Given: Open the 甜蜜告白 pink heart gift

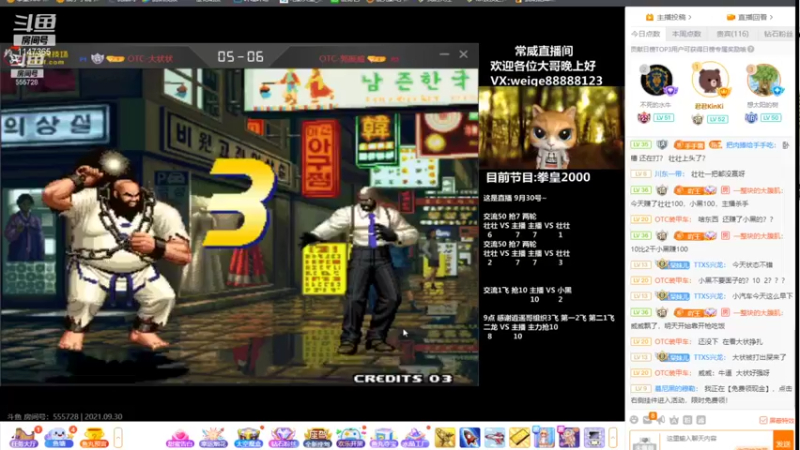Looking at the screenshot, I should point(180,438).
